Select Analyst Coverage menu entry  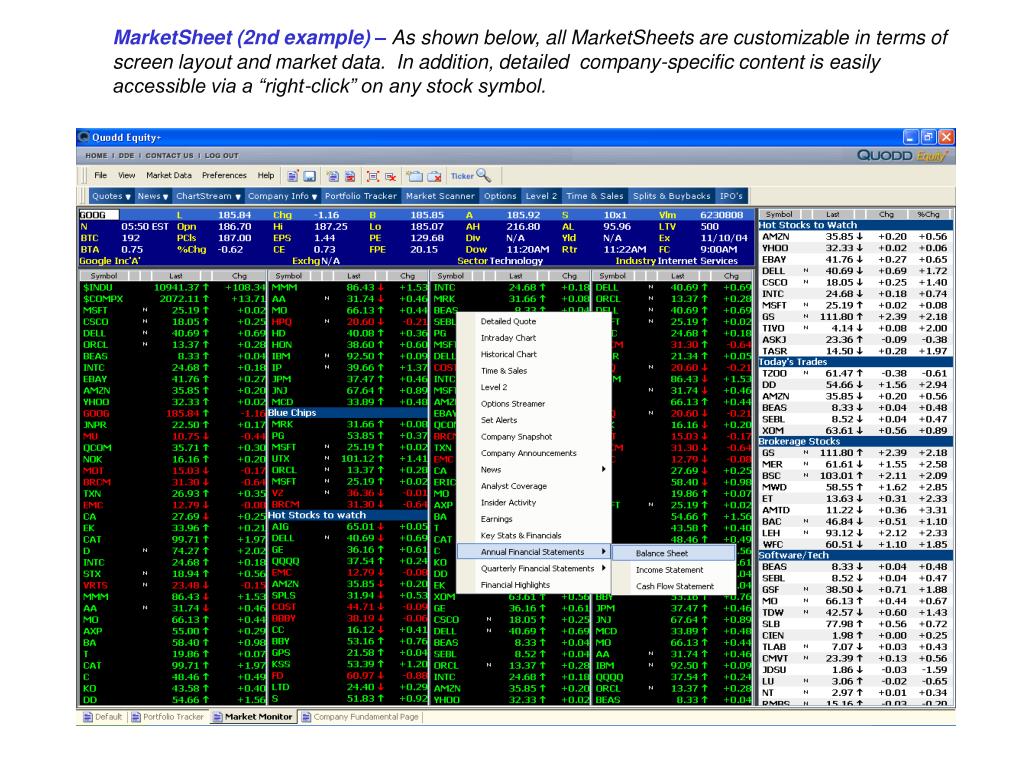(513, 486)
